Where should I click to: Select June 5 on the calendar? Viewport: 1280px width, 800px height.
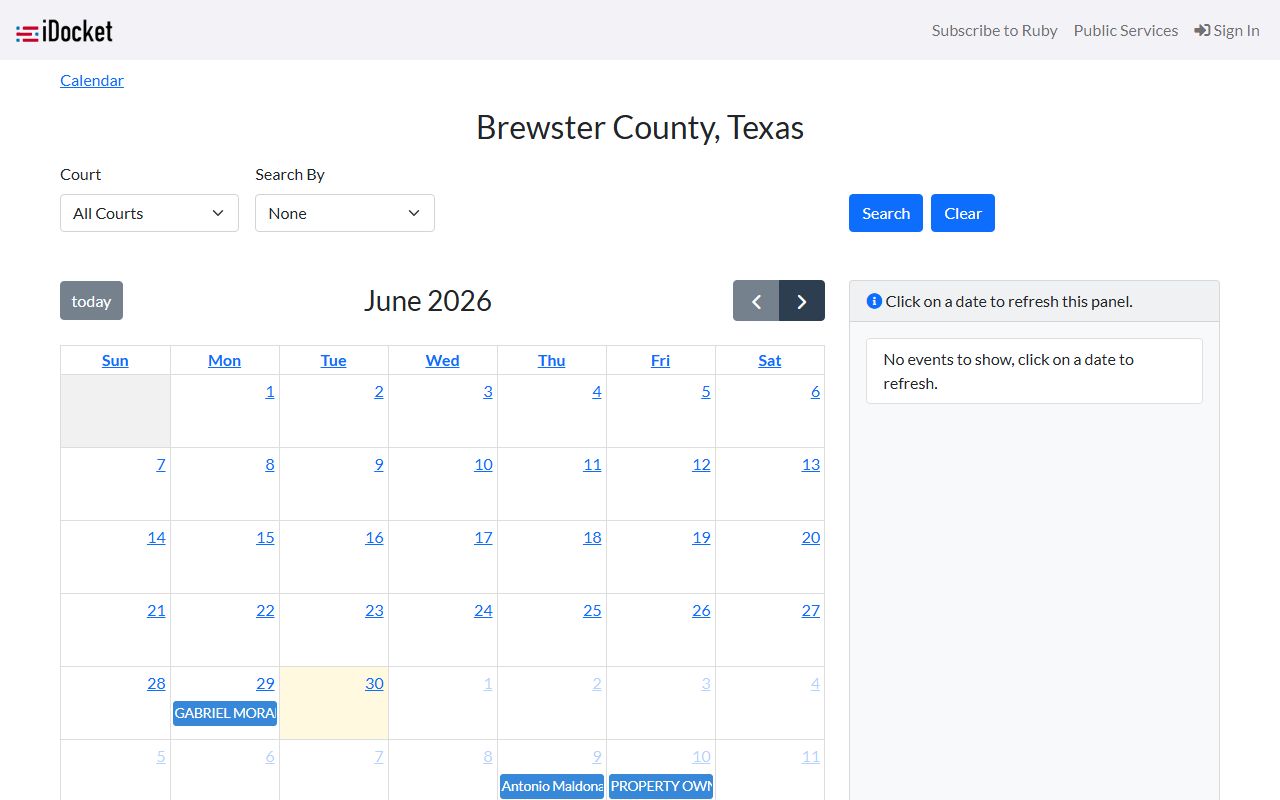[x=705, y=391]
